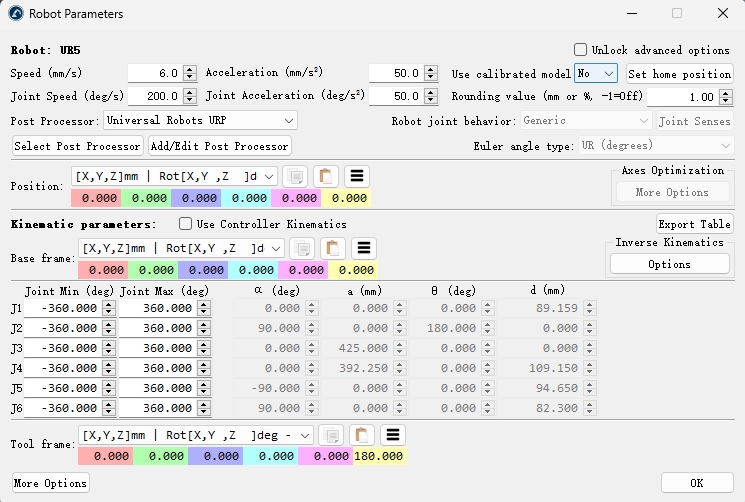
Task: Click the Joint Speed value field
Action: pyautogui.click(x=155, y=96)
